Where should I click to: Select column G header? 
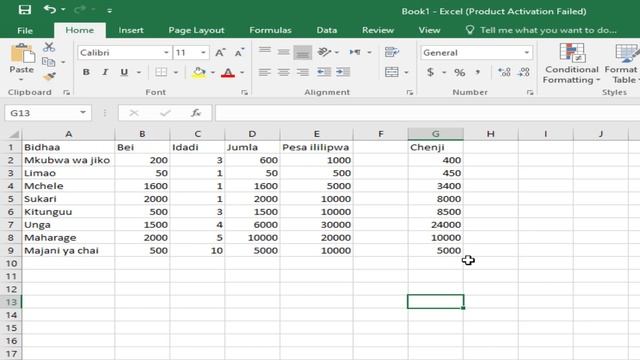coord(436,134)
